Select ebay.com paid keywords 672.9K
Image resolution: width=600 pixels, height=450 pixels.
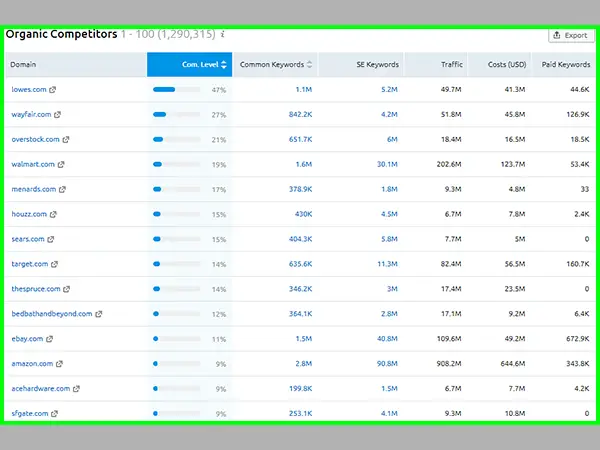click(578, 339)
